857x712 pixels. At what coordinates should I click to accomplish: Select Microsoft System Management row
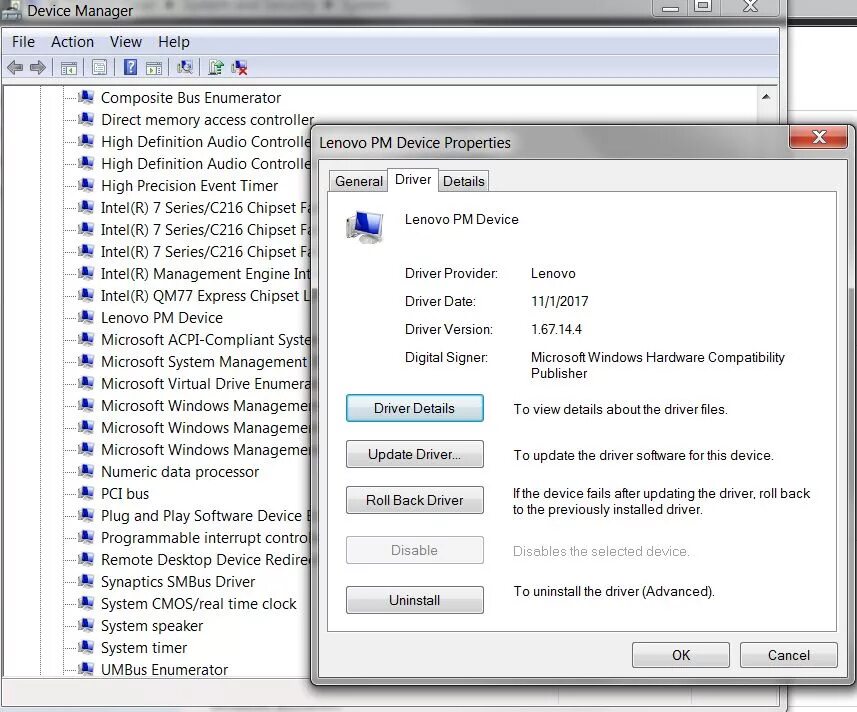205,361
